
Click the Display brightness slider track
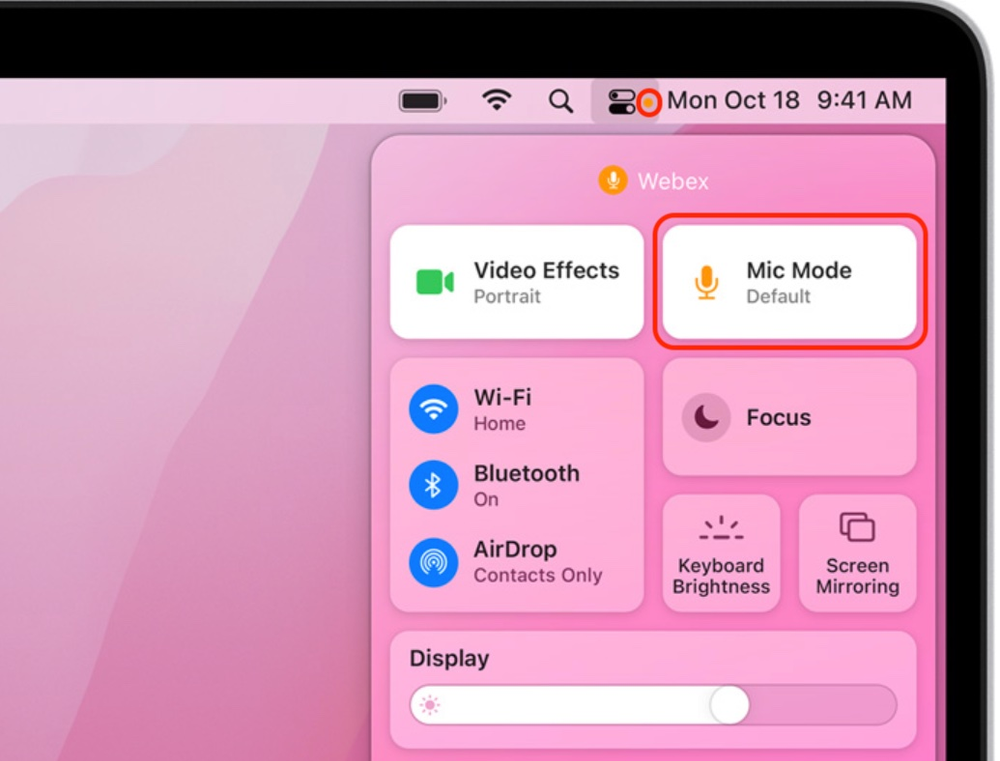[653, 705]
